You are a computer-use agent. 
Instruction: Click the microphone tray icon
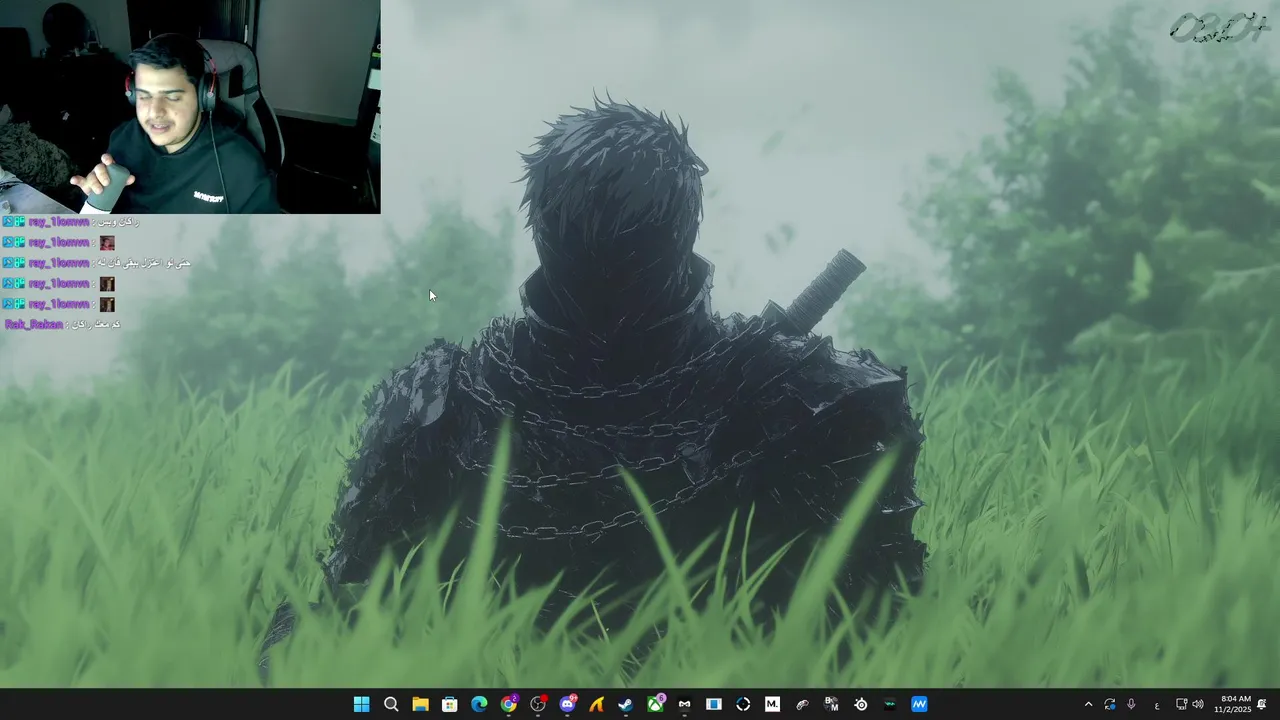(1131, 705)
